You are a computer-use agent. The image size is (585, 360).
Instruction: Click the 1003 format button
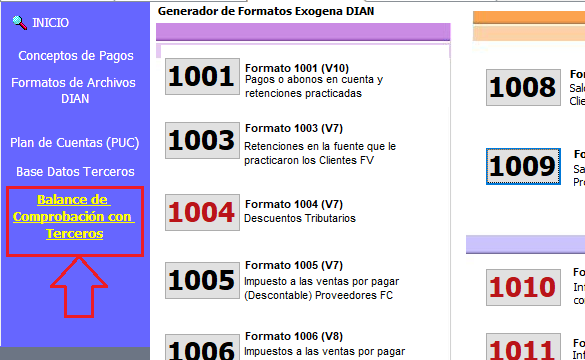click(x=202, y=140)
